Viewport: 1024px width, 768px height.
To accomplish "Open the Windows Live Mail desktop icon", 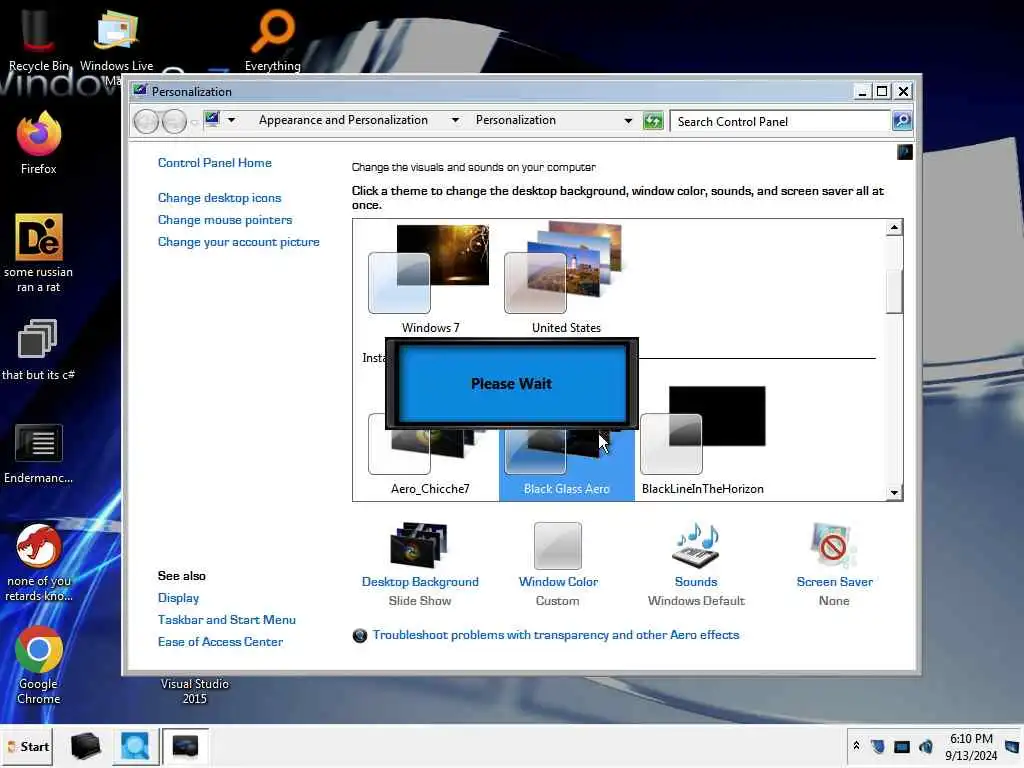I will point(116,40).
